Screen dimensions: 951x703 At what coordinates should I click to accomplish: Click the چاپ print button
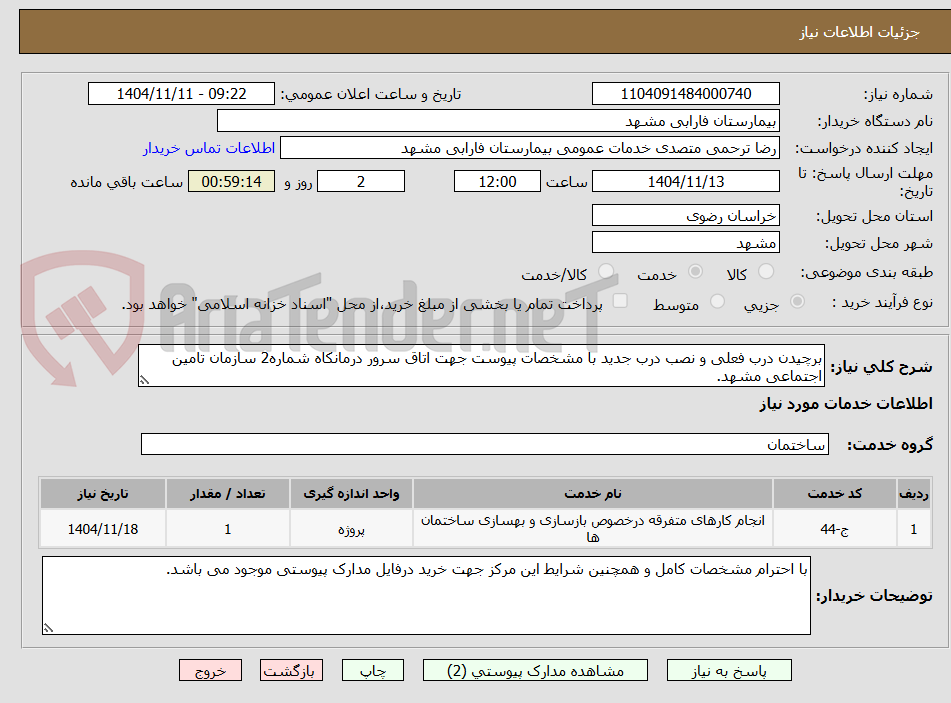point(373,671)
